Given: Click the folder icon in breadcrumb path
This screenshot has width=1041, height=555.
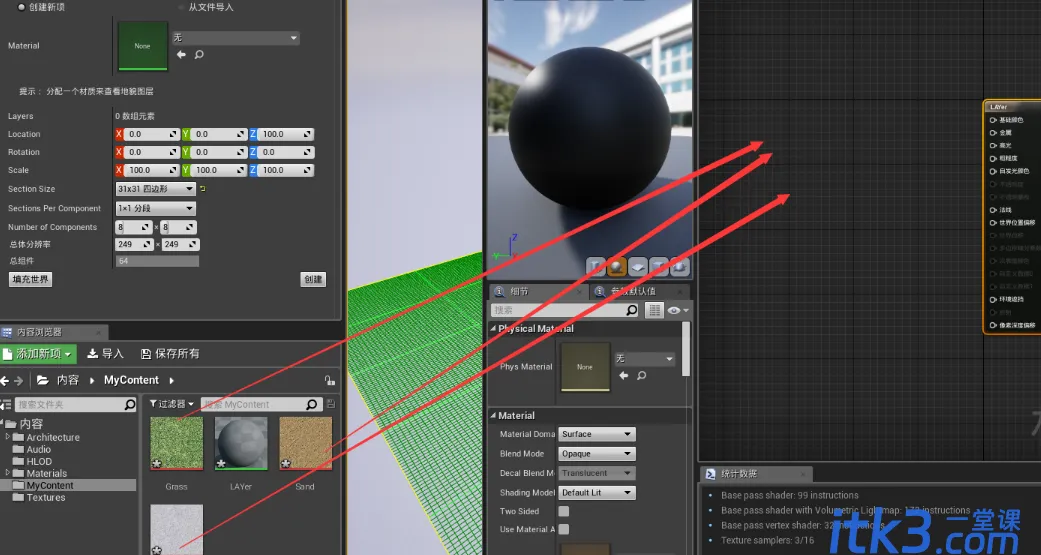Looking at the screenshot, I should point(42,380).
